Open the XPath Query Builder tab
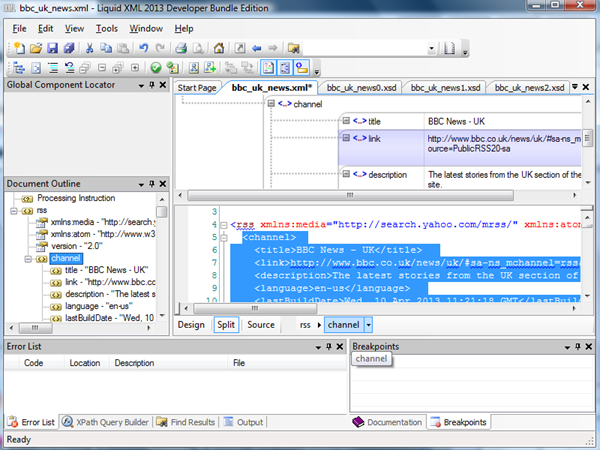The image size is (600, 450). tap(106, 422)
